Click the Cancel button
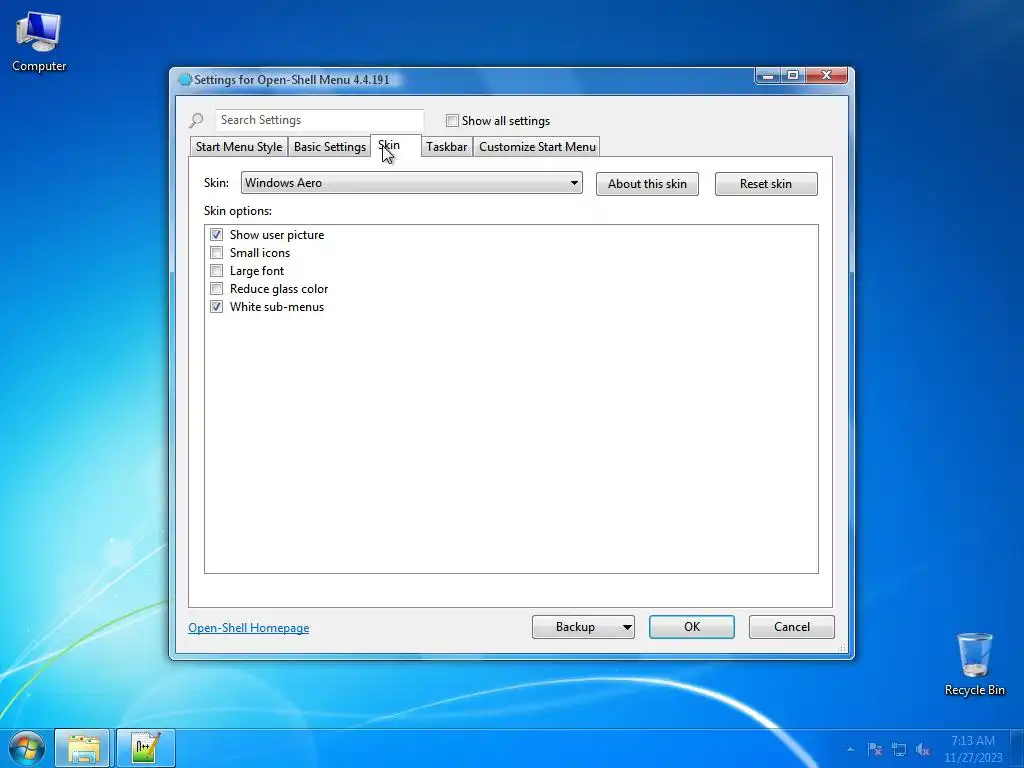The height and width of the screenshot is (768, 1024). click(x=792, y=627)
